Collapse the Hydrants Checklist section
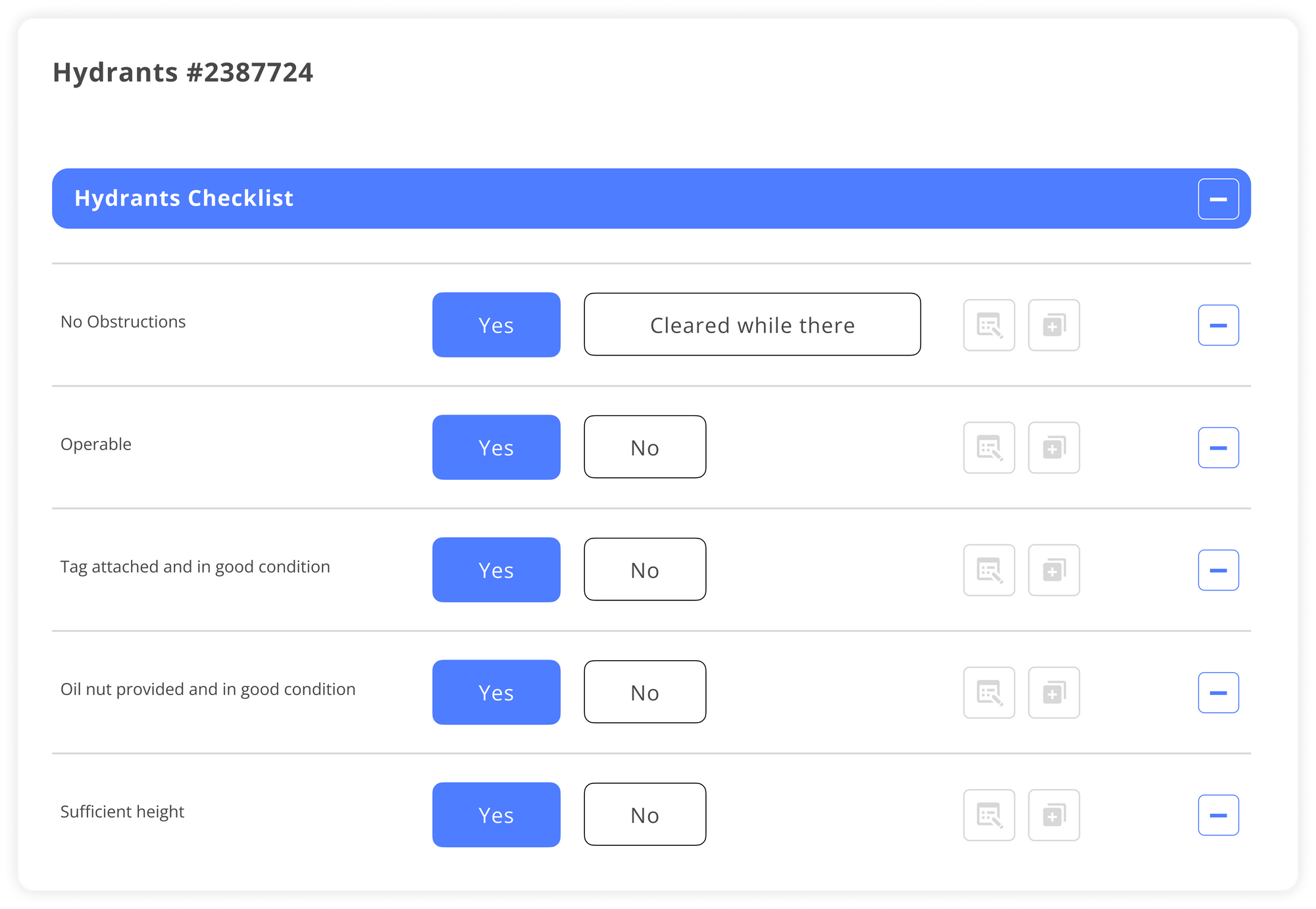Image resolution: width=1316 pixels, height=909 pixels. 1218,198
